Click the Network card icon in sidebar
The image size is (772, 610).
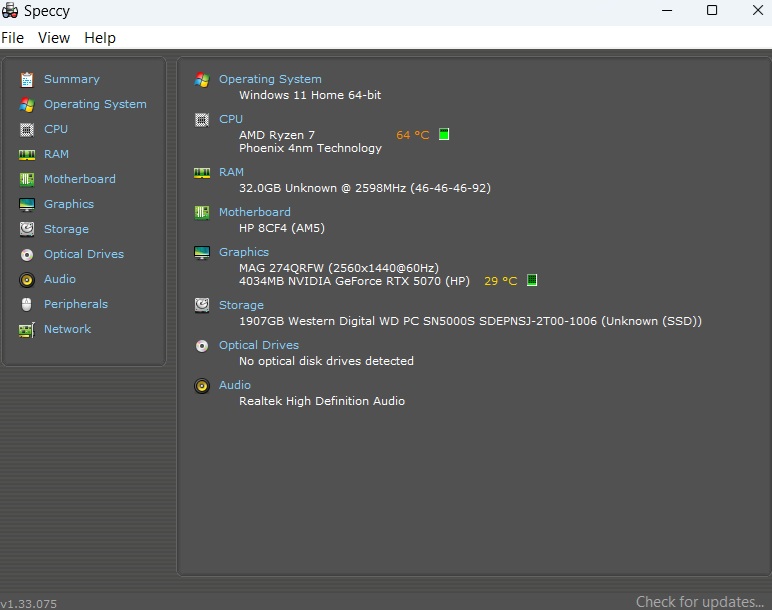27,329
